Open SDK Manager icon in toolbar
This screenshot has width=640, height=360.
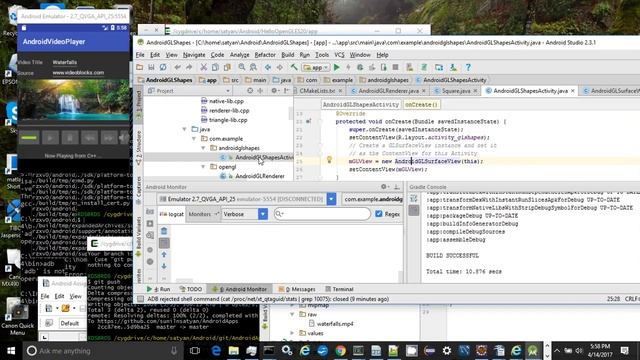[453, 67]
